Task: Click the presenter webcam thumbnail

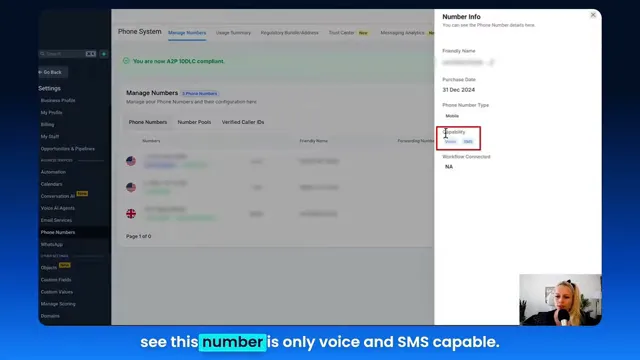Action: (560, 300)
